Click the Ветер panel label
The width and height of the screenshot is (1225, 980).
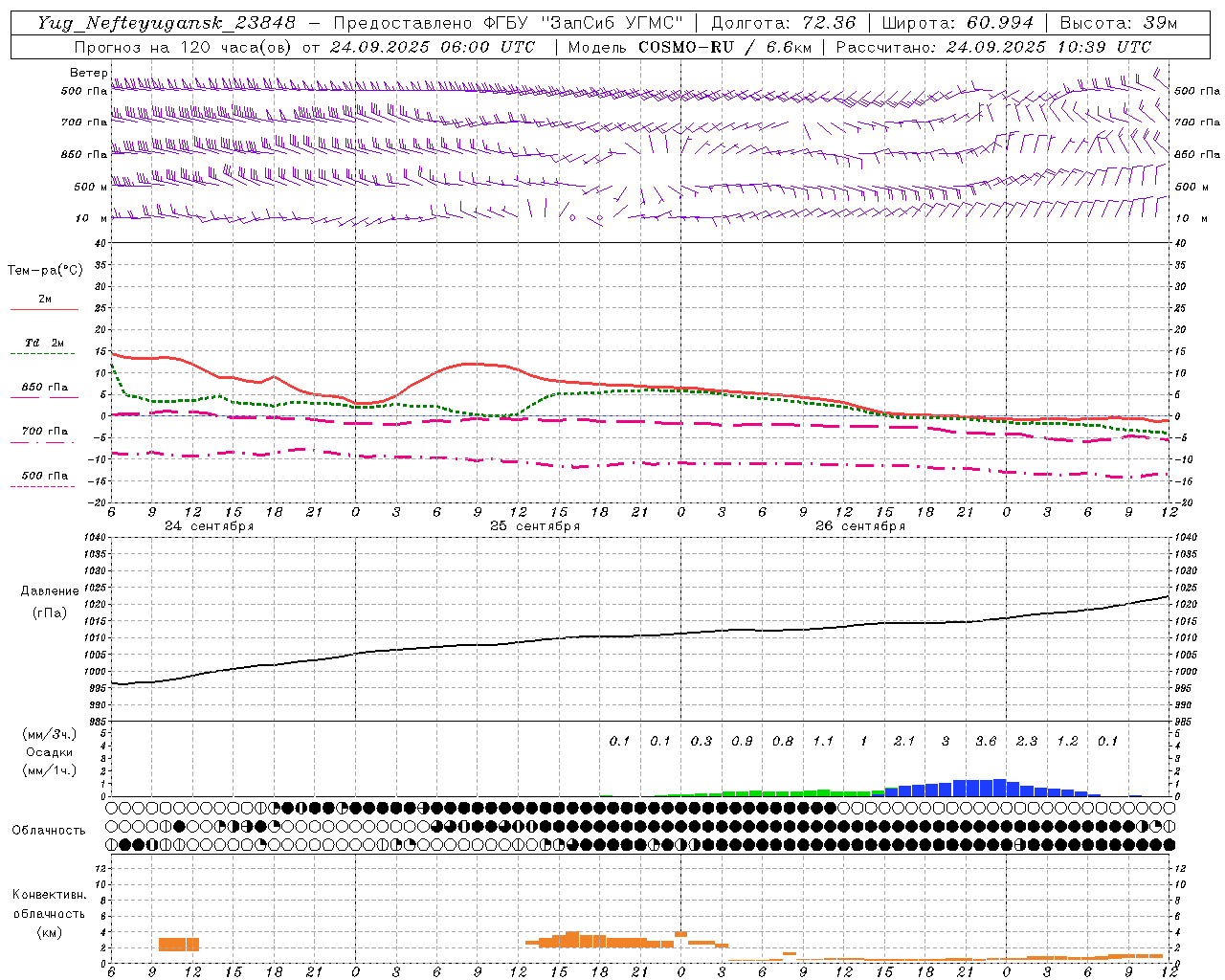pyautogui.click(x=88, y=73)
